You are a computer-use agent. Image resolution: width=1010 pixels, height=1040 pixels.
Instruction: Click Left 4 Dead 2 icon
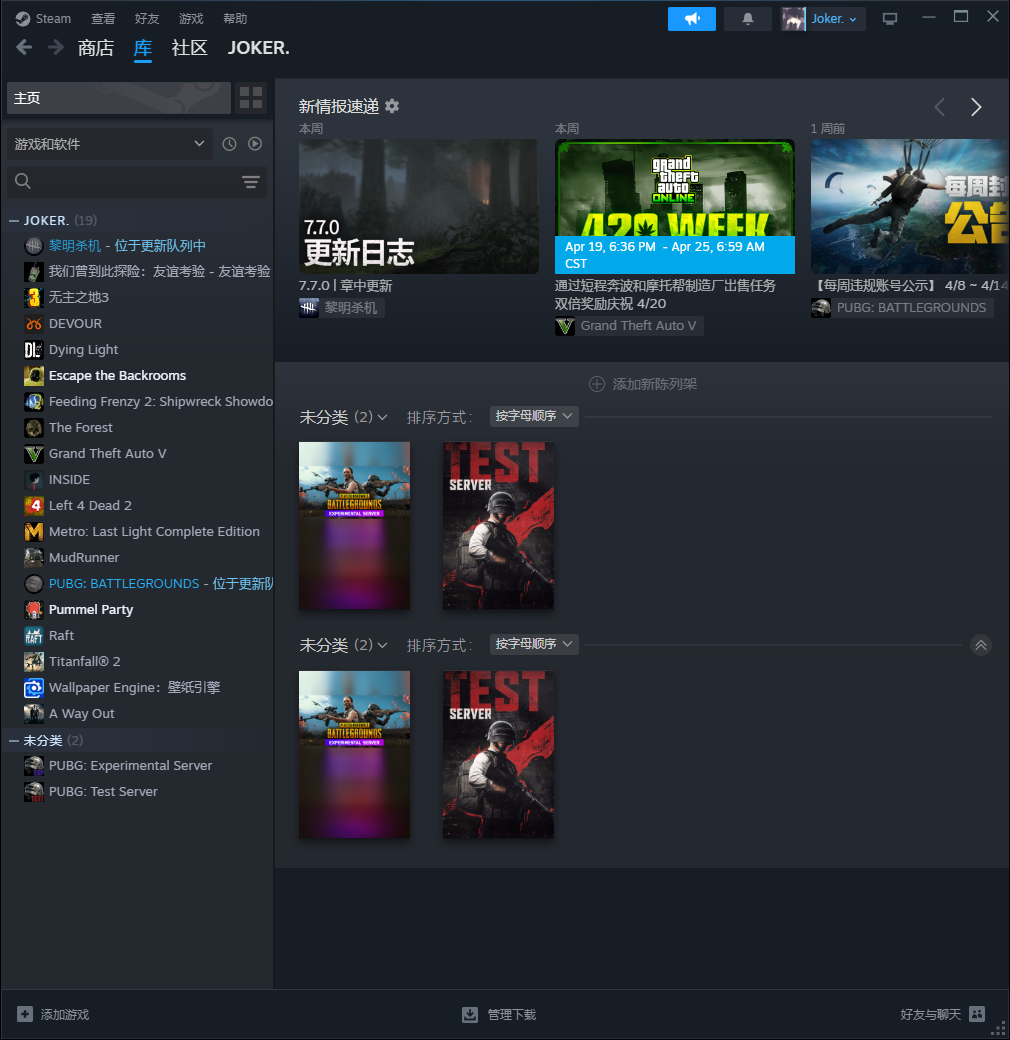pyautogui.click(x=34, y=505)
